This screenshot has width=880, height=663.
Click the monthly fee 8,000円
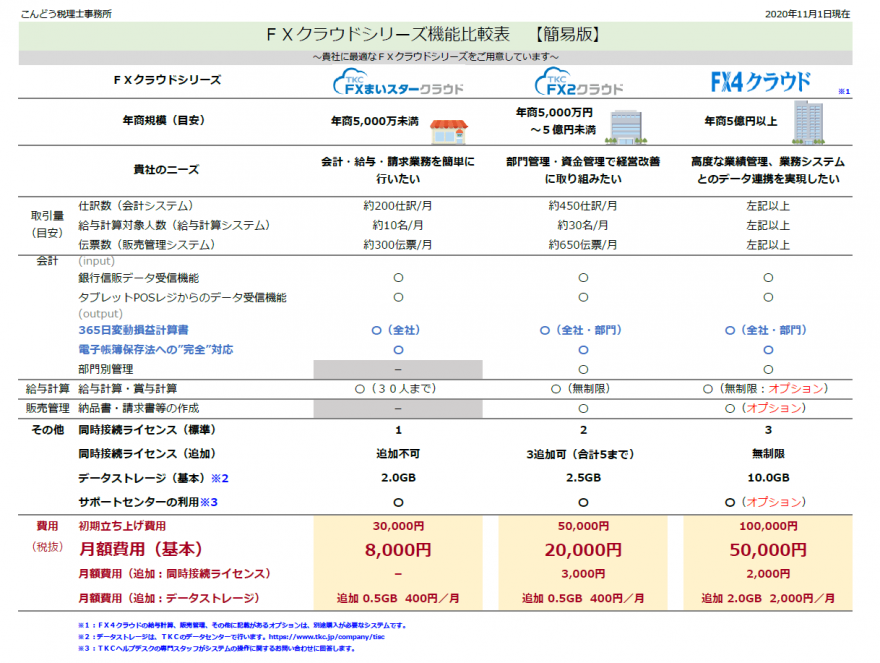(398, 550)
